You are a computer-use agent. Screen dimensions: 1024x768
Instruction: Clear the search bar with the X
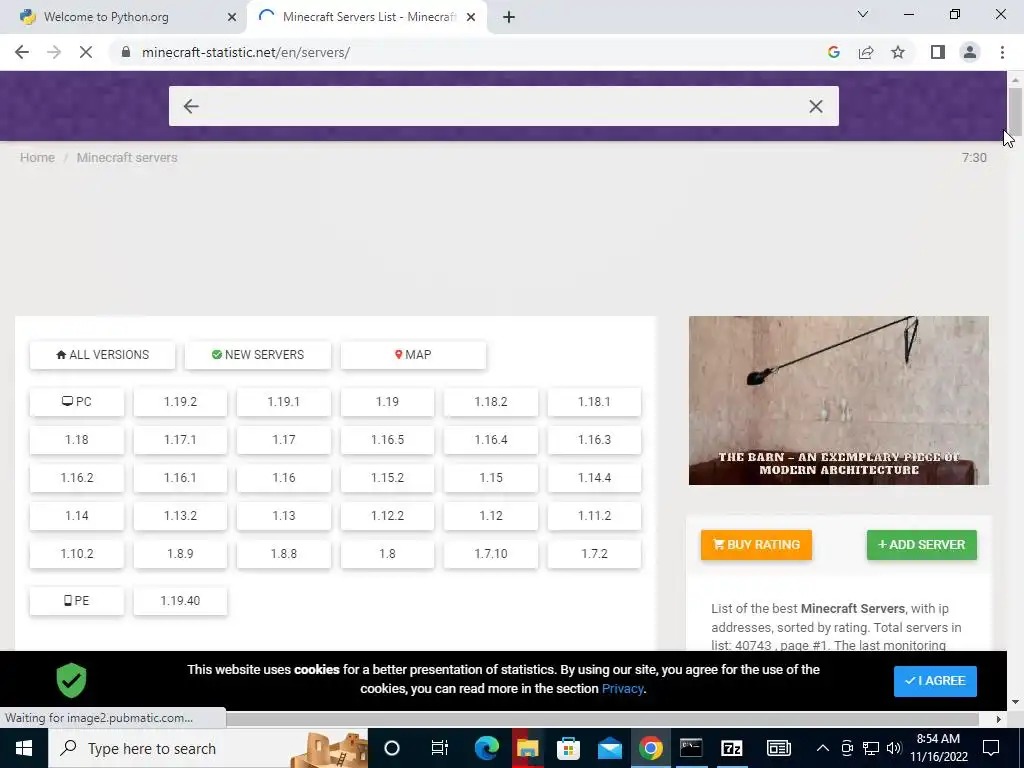816,106
